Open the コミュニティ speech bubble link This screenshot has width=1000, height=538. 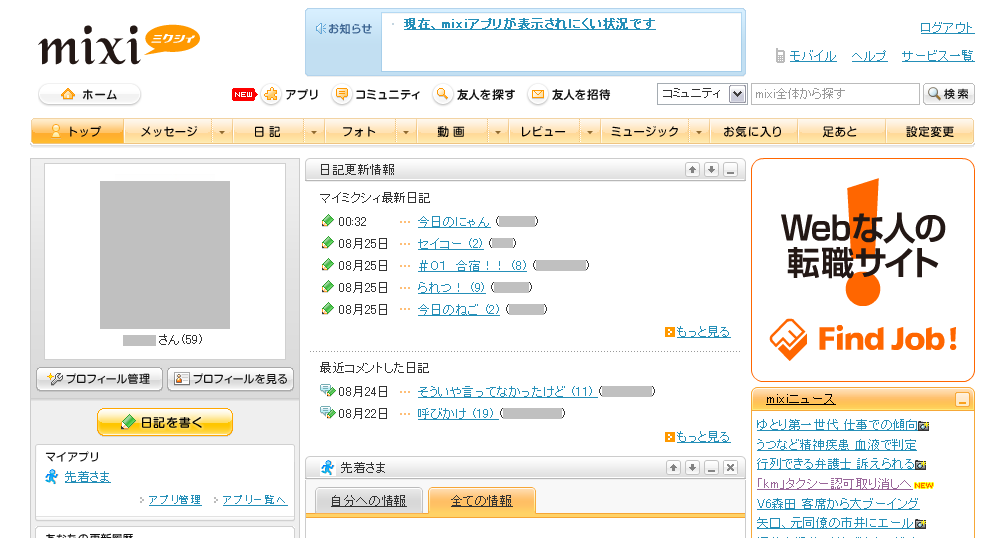[x=376, y=94]
